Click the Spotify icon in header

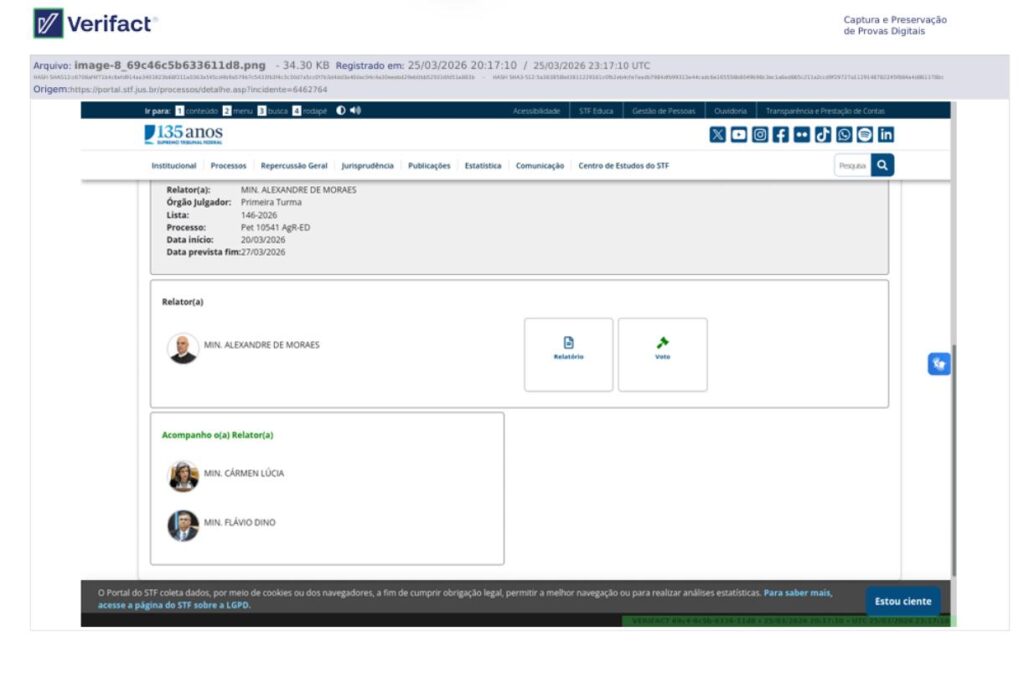(865, 135)
